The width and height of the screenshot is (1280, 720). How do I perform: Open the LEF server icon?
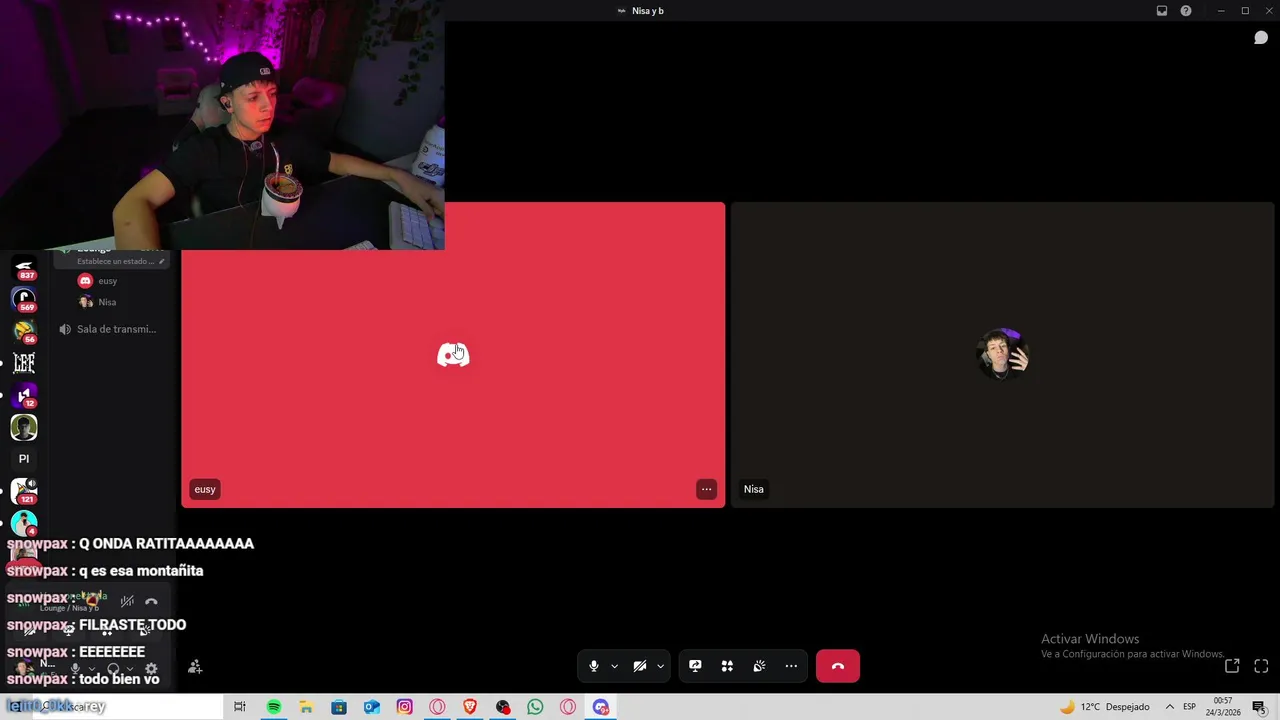(24, 363)
